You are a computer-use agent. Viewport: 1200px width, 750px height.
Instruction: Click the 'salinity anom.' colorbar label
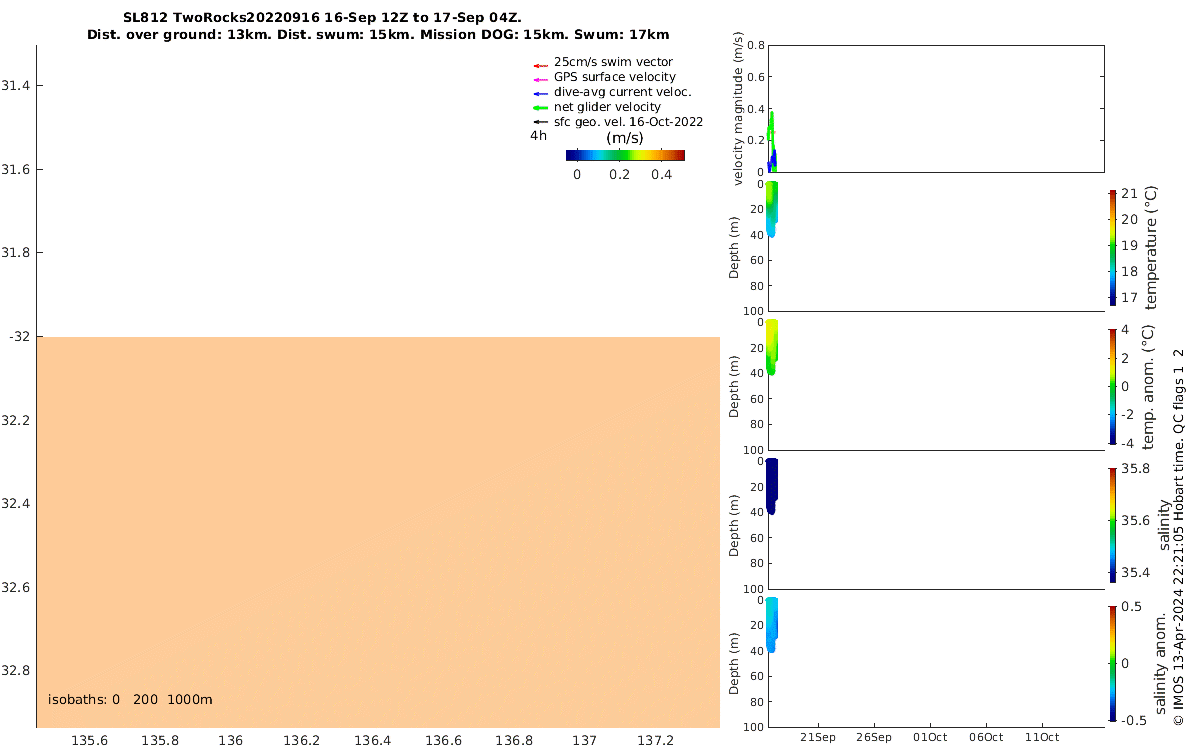[x=1161, y=663]
